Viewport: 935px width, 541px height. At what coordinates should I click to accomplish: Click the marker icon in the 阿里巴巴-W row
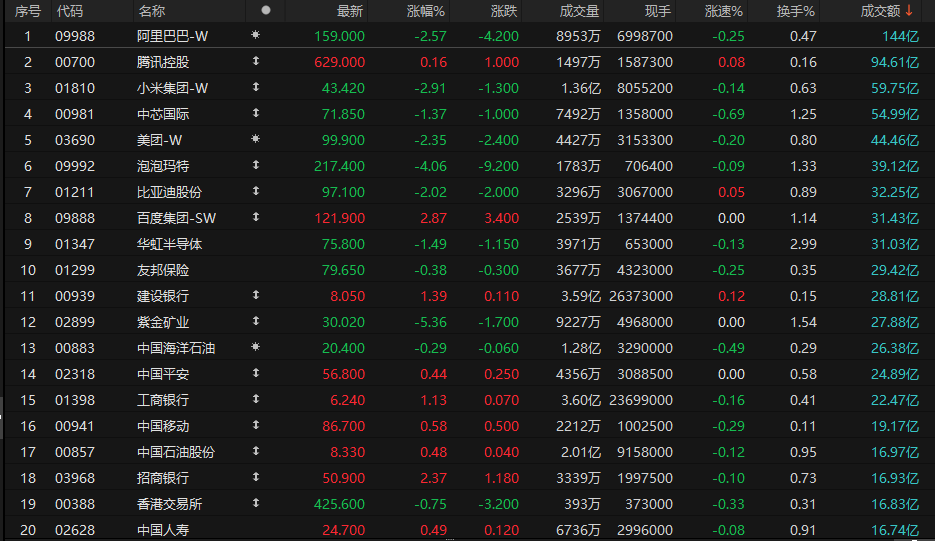[255, 35]
